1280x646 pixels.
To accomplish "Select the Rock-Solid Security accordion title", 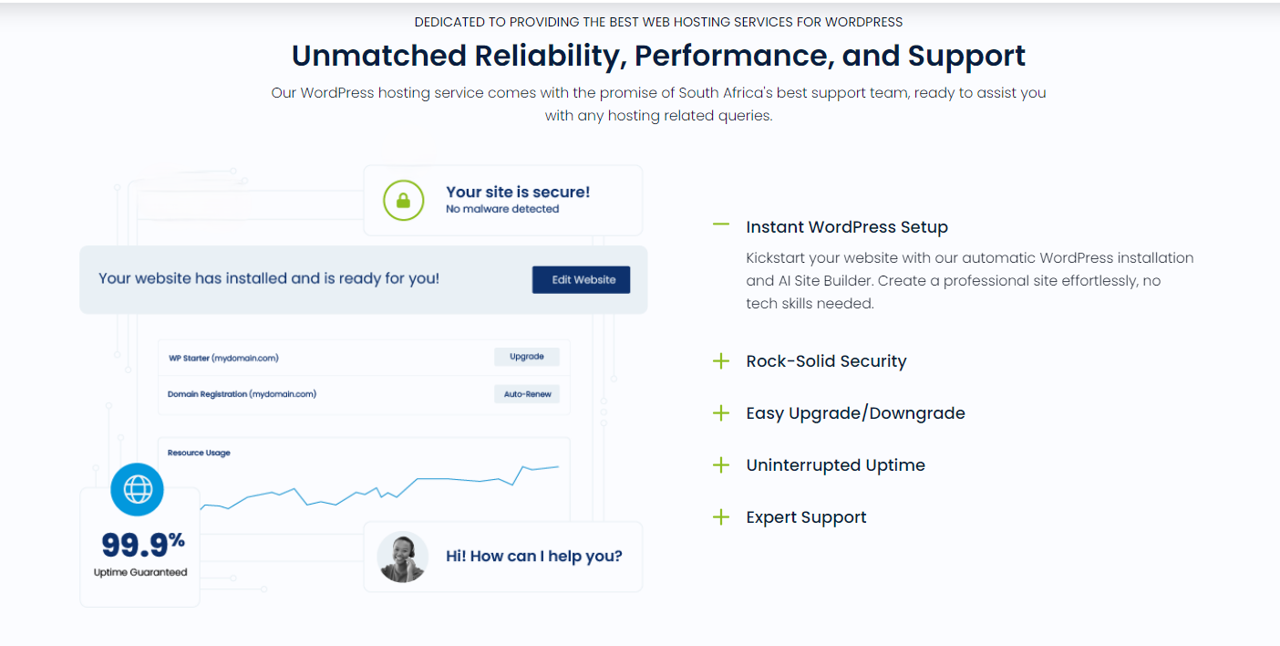I will coord(825,361).
